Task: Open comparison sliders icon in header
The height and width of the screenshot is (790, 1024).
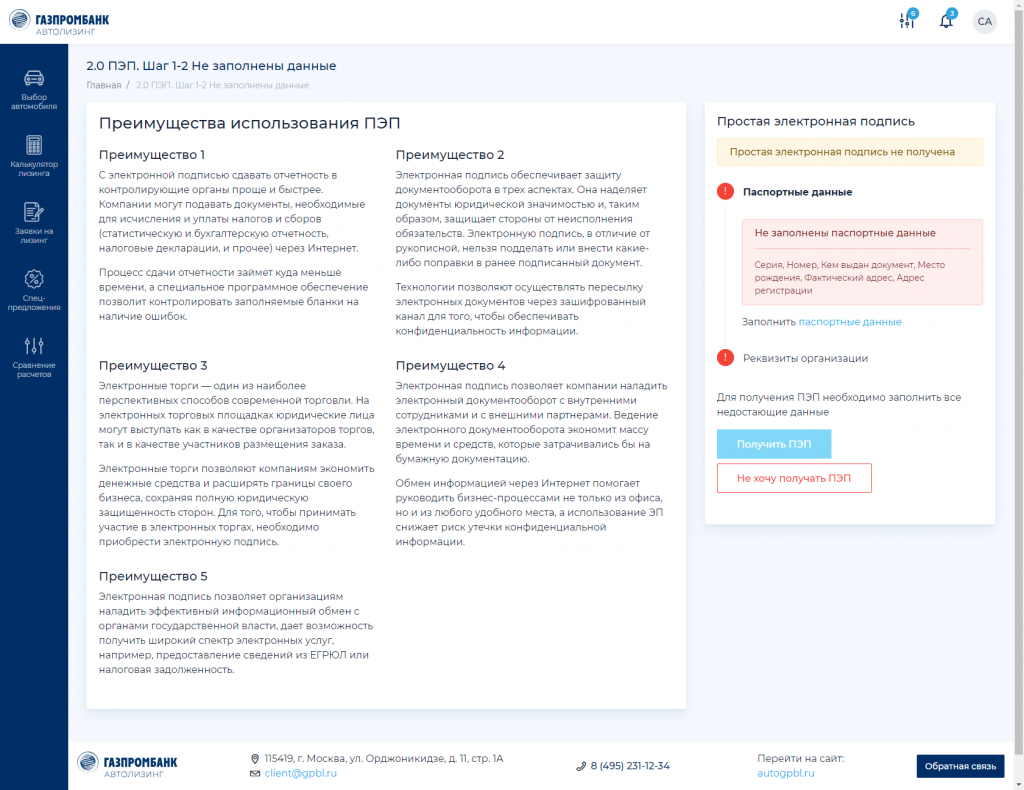Action: pyautogui.click(x=907, y=21)
